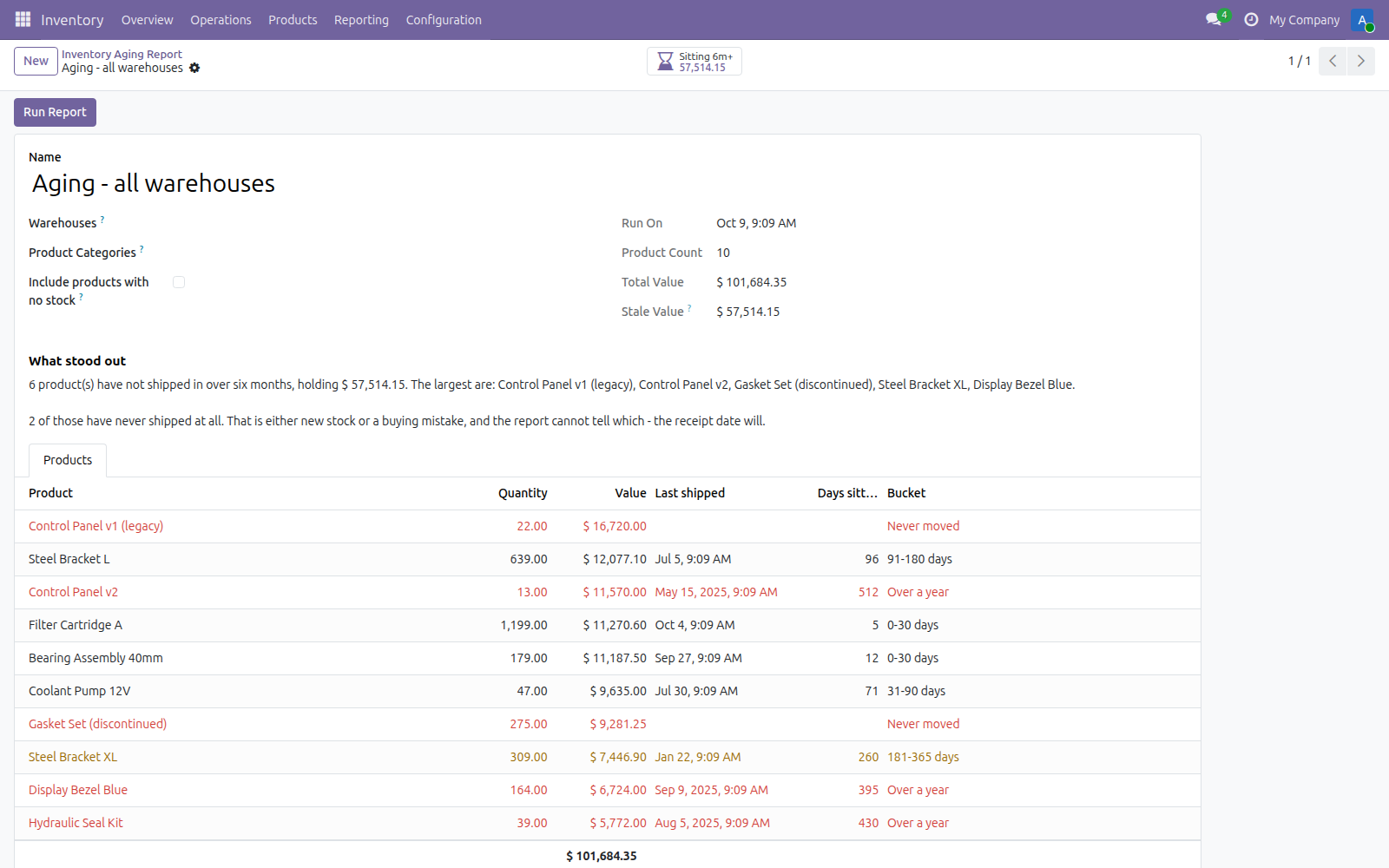Sort by the Quantity column header
Image resolution: width=1389 pixels, height=868 pixels.
point(523,493)
